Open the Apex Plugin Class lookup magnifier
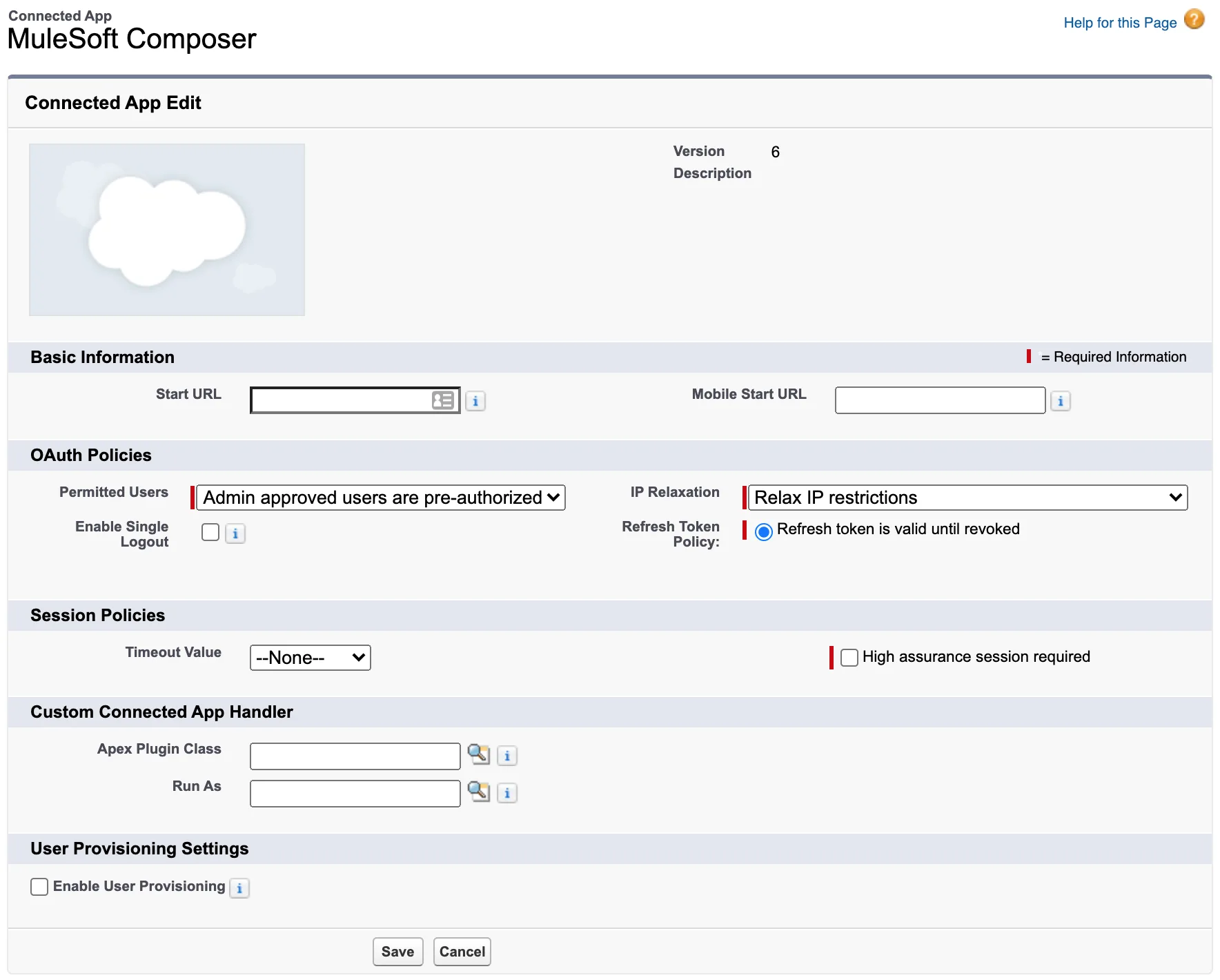 tap(478, 754)
